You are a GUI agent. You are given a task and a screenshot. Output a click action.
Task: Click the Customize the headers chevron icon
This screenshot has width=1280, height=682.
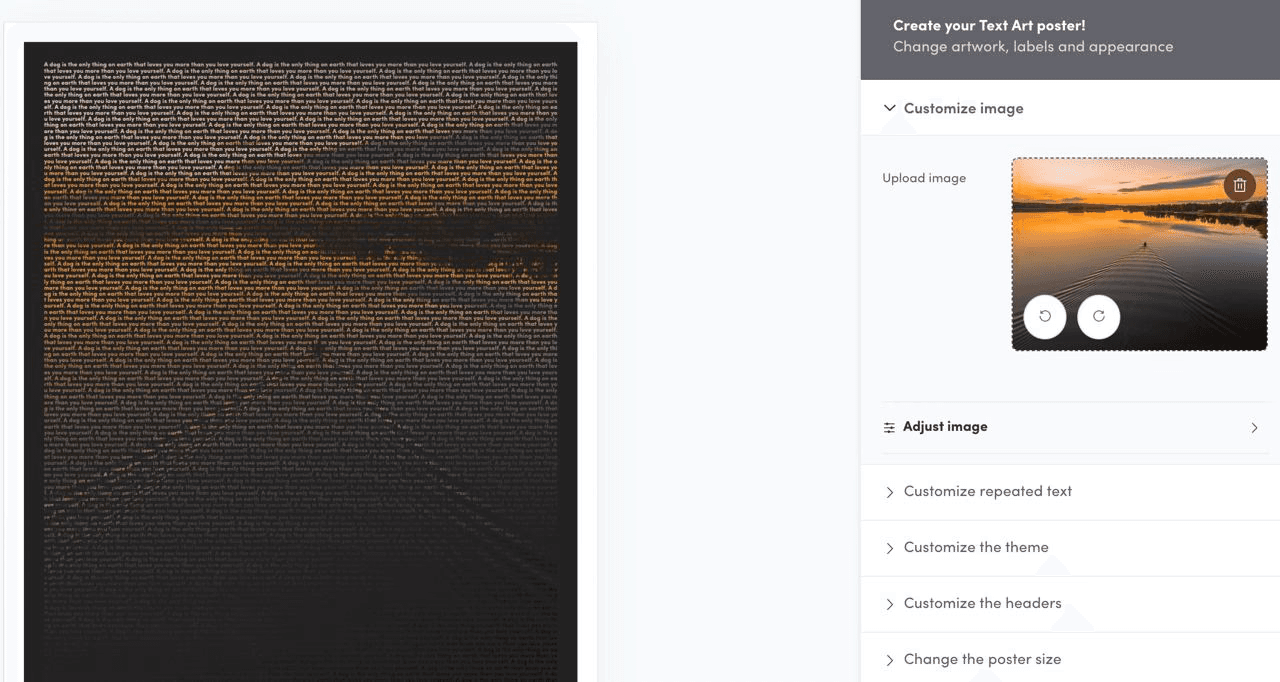(889, 604)
